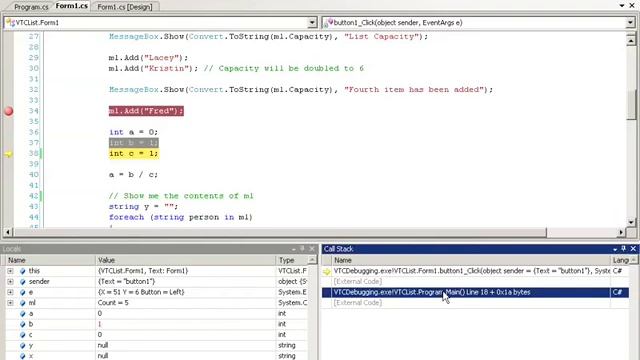The height and width of the screenshot is (360, 640).
Task: Click the Call Stack scroll up arrow
Action: point(633,260)
